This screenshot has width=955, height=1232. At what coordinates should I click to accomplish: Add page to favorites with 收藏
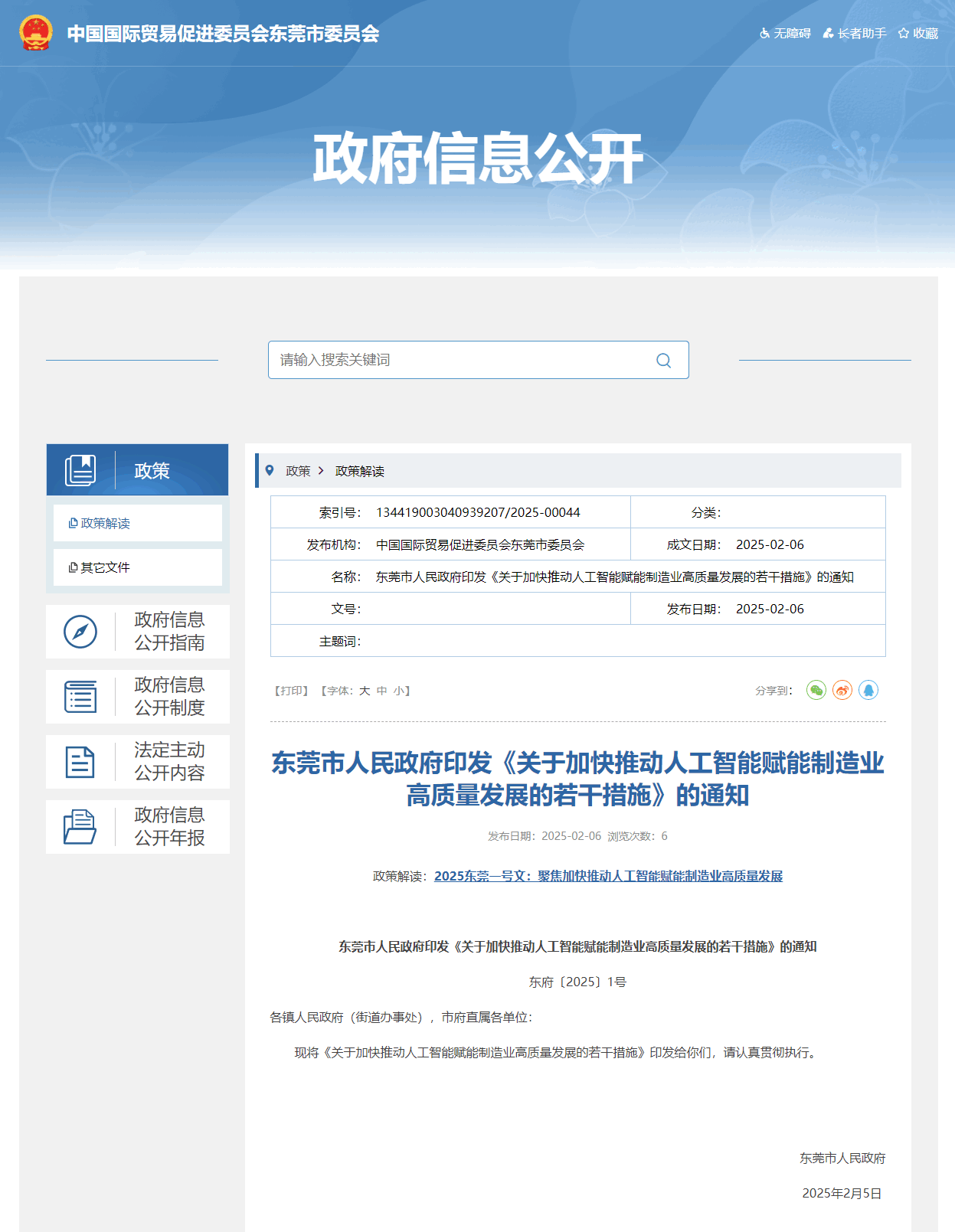coord(918,33)
